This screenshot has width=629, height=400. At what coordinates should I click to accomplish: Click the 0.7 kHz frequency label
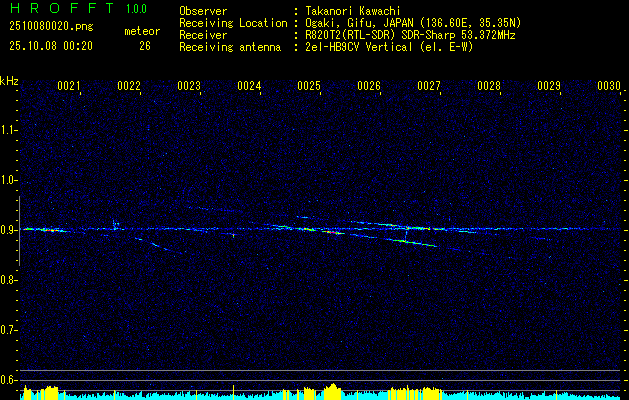click(x=8, y=330)
